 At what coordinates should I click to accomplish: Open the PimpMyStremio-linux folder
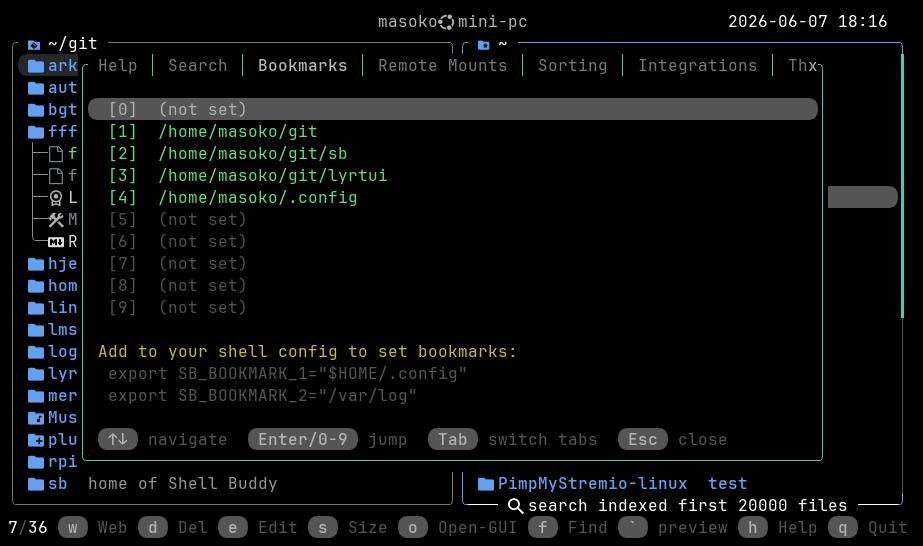point(582,484)
